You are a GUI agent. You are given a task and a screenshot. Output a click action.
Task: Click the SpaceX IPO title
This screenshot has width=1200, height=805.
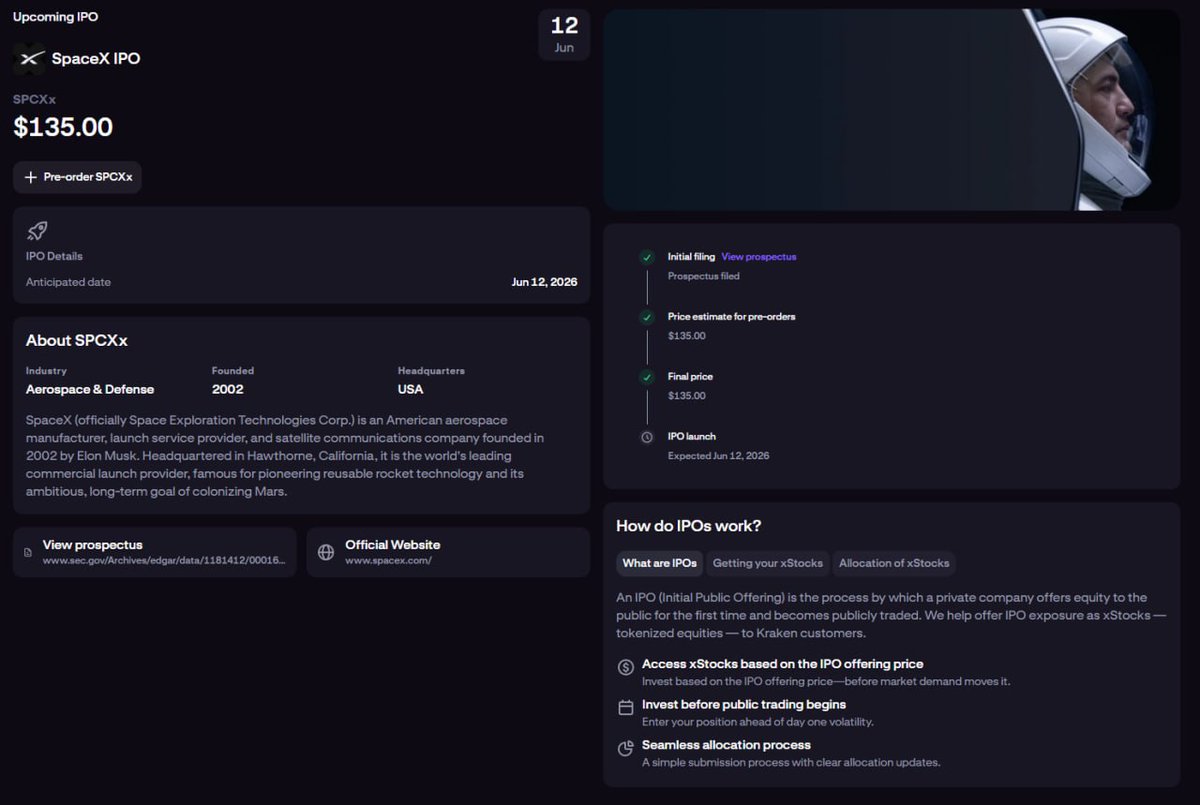pos(96,58)
